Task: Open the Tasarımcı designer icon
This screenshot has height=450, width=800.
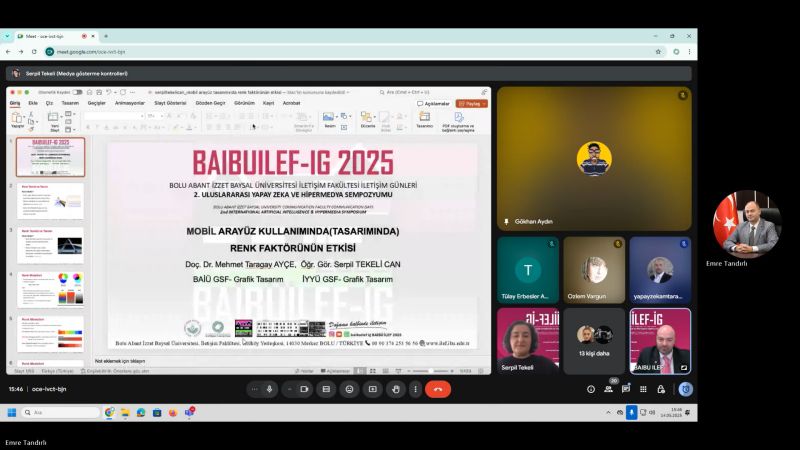Action: tap(424, 117)
